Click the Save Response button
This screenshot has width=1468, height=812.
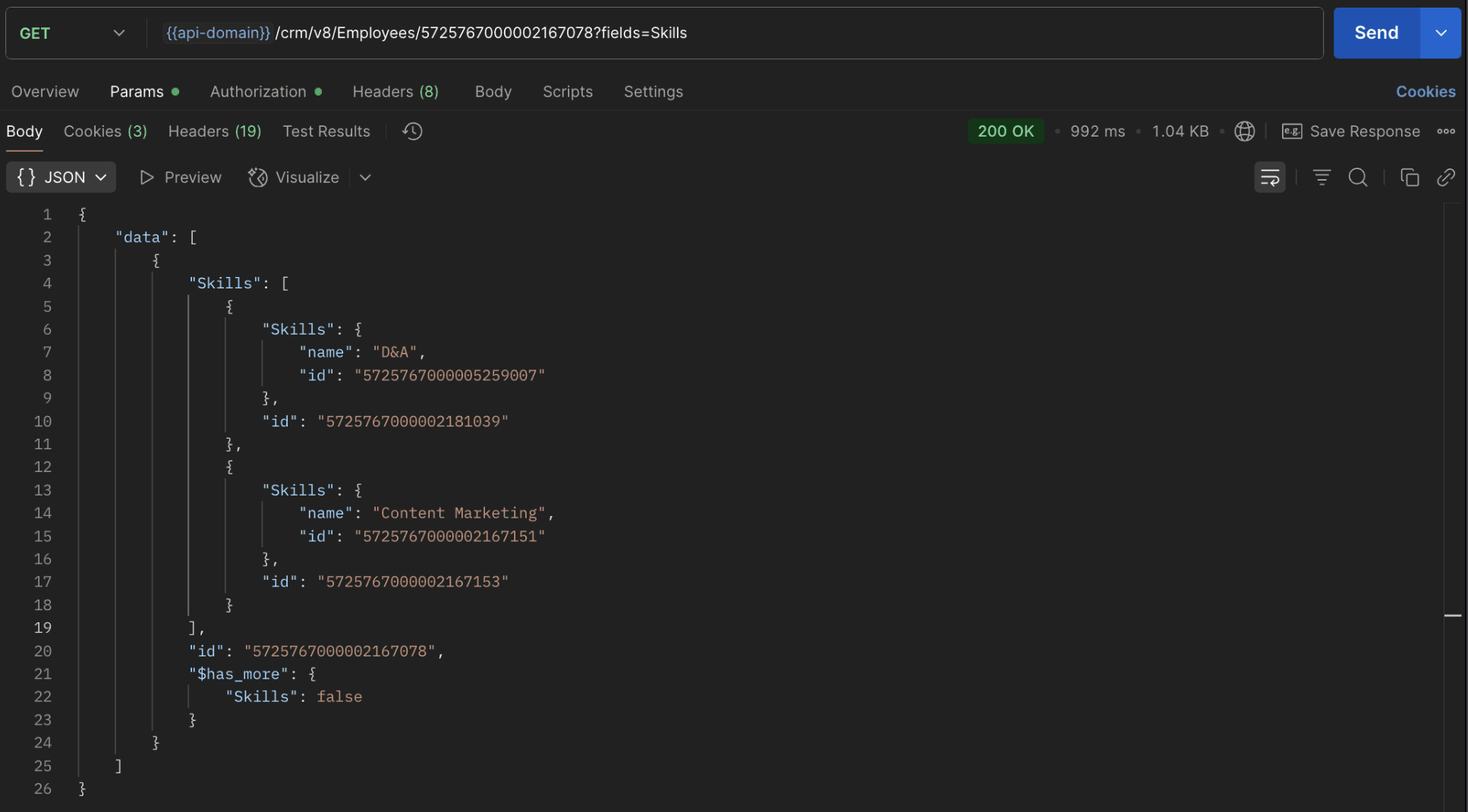click(x=1351, y=131)
